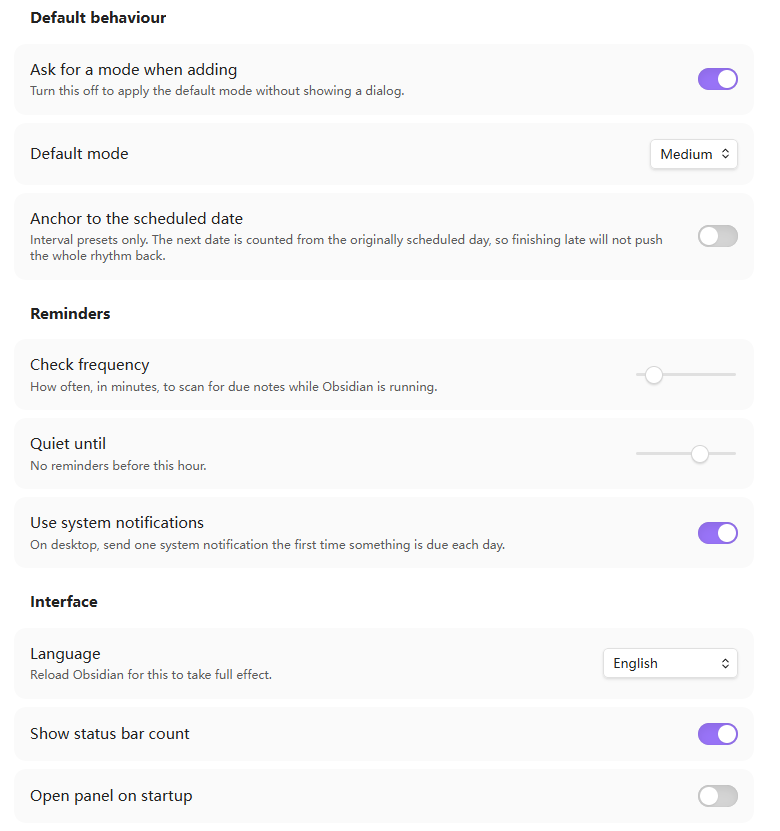
Task: Click far right end of Check frequency track
Action: click(734, 375)
